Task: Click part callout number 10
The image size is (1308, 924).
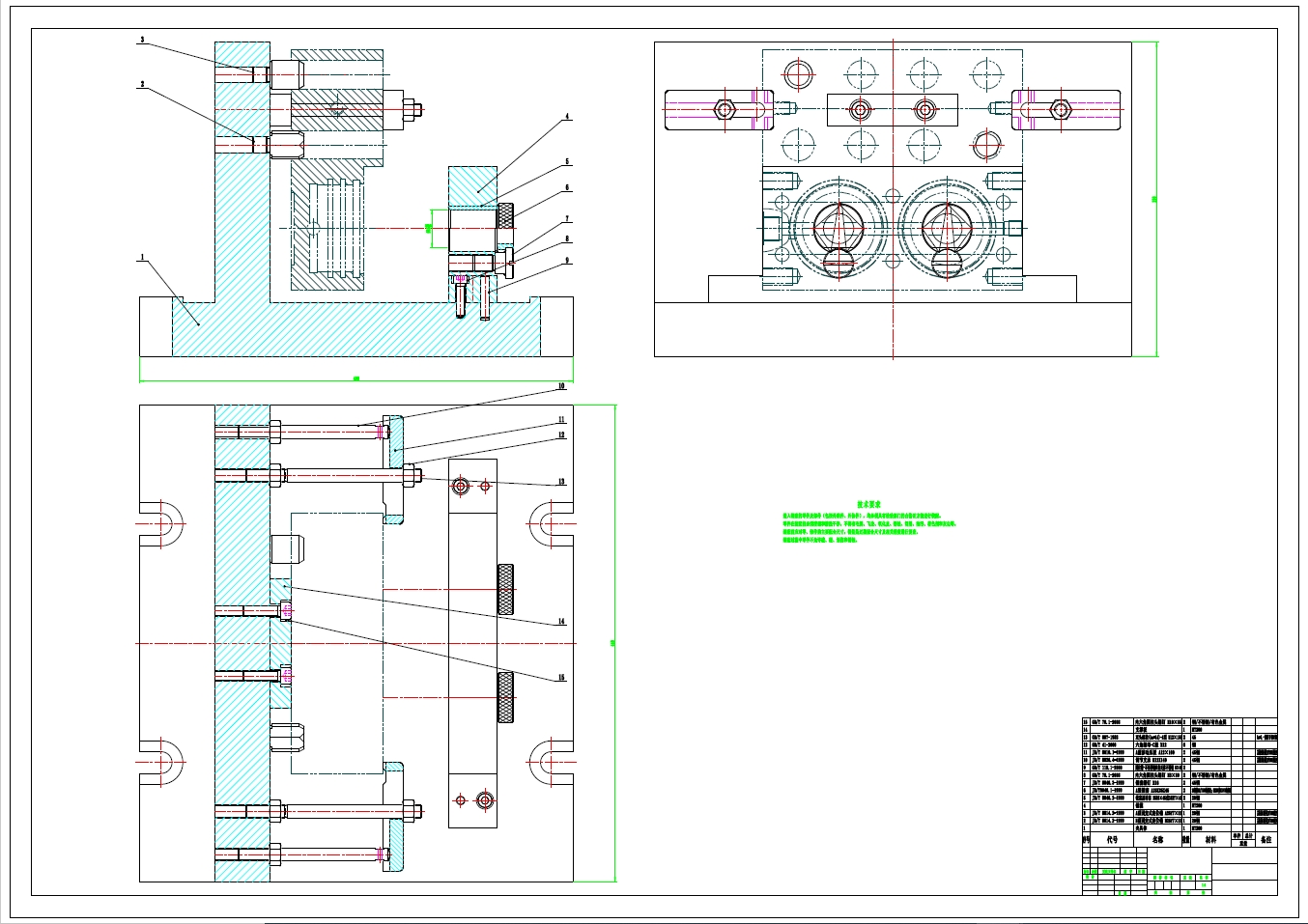Action: click(x=560, y=386)
